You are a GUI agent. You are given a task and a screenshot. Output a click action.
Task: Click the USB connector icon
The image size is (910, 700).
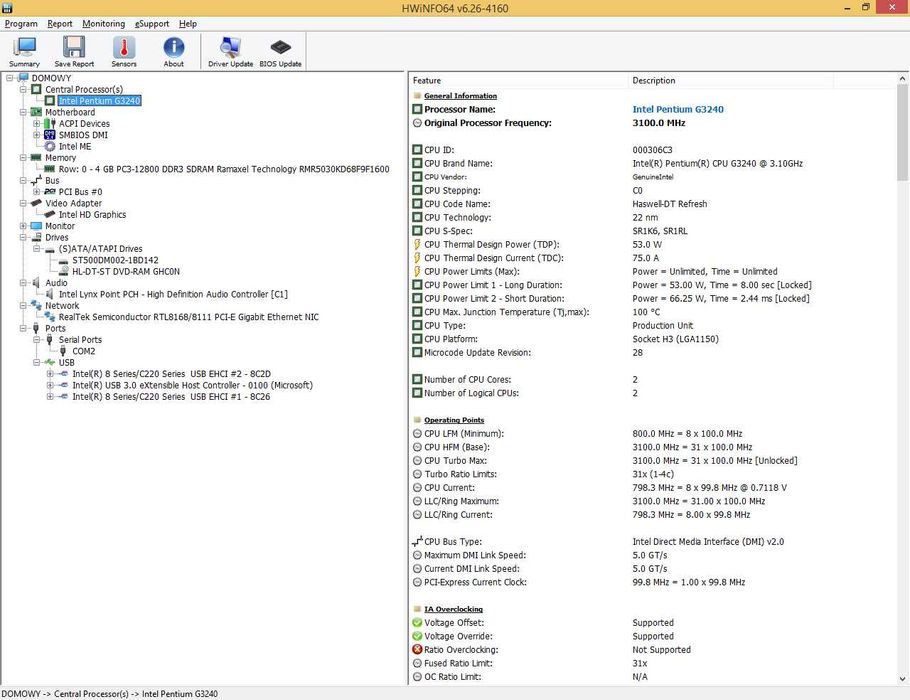pos(50,362)
